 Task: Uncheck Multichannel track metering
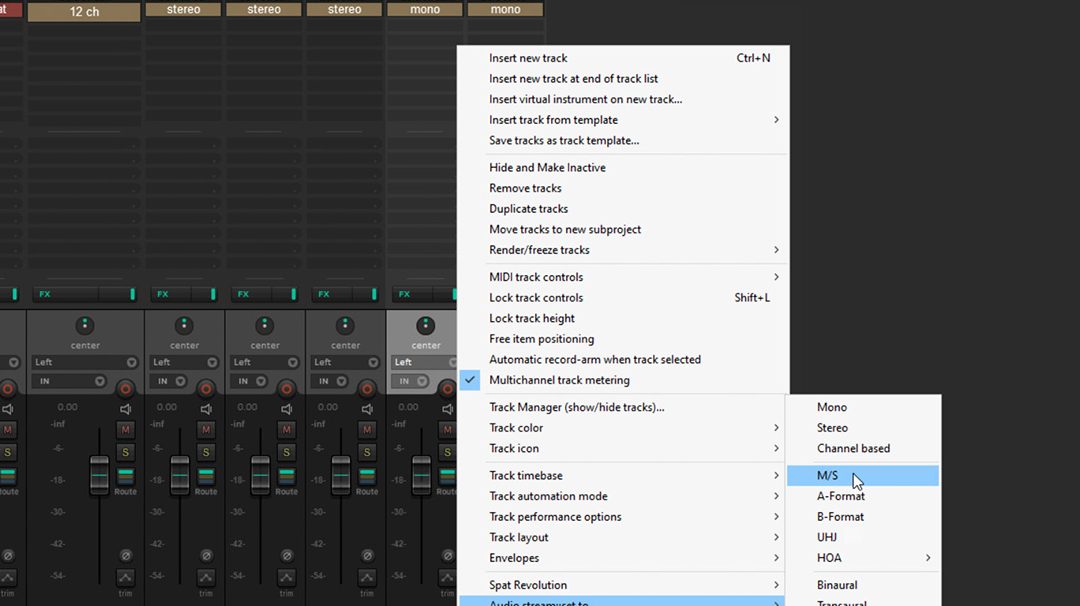pyautogui.click(x=559, y=380)
